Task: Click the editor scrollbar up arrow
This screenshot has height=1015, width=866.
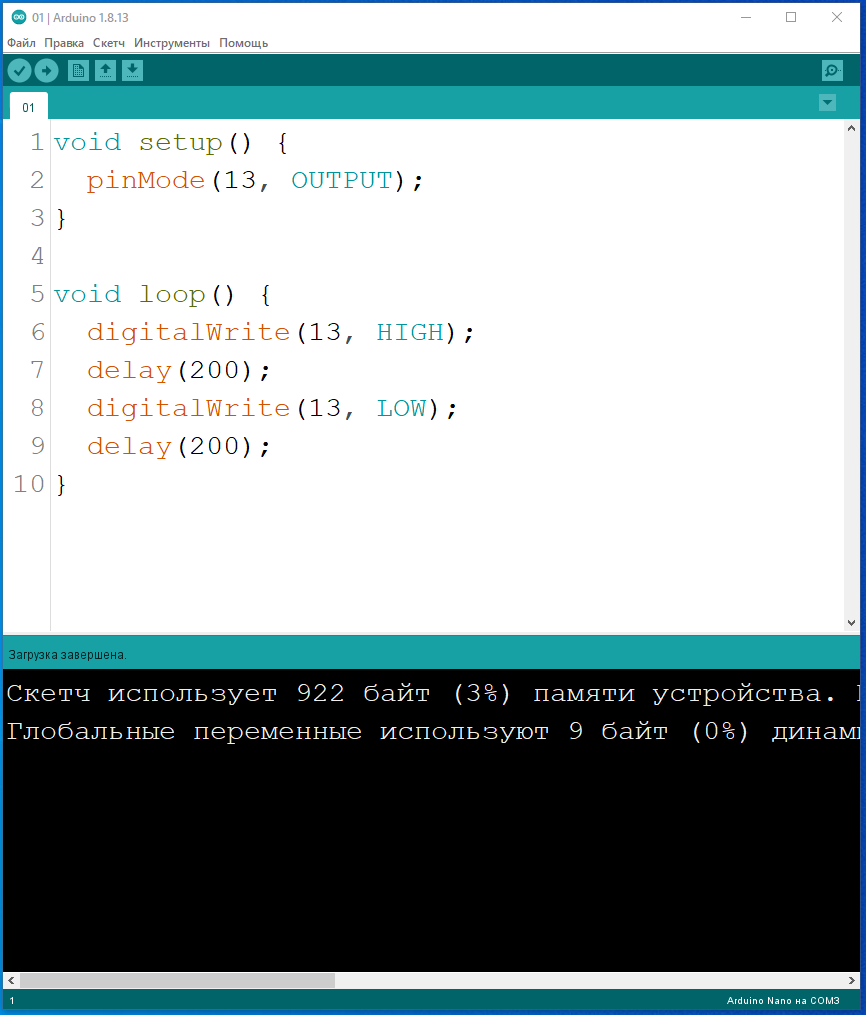Action: point(852,128)
